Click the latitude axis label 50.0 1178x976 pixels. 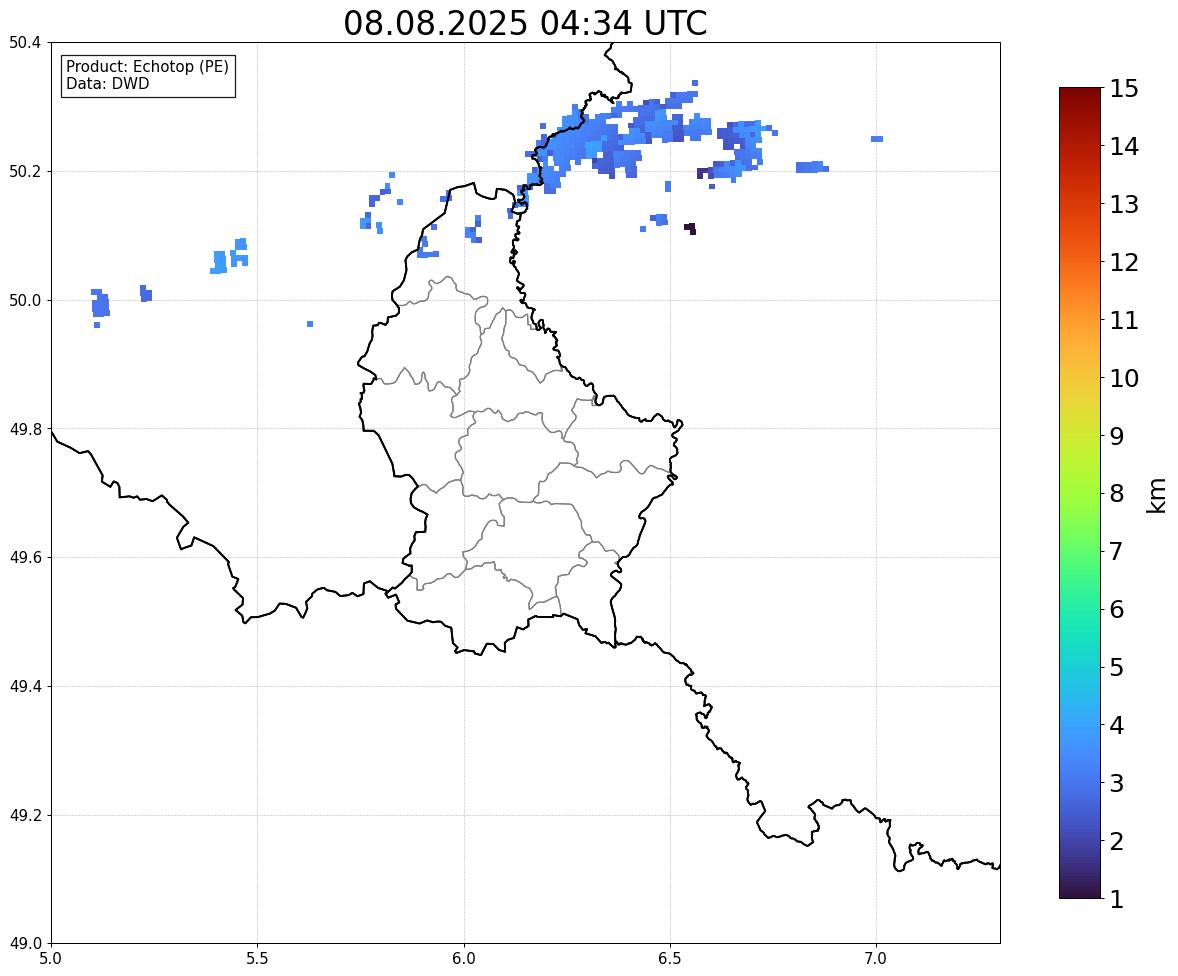(x=24, y=301)
